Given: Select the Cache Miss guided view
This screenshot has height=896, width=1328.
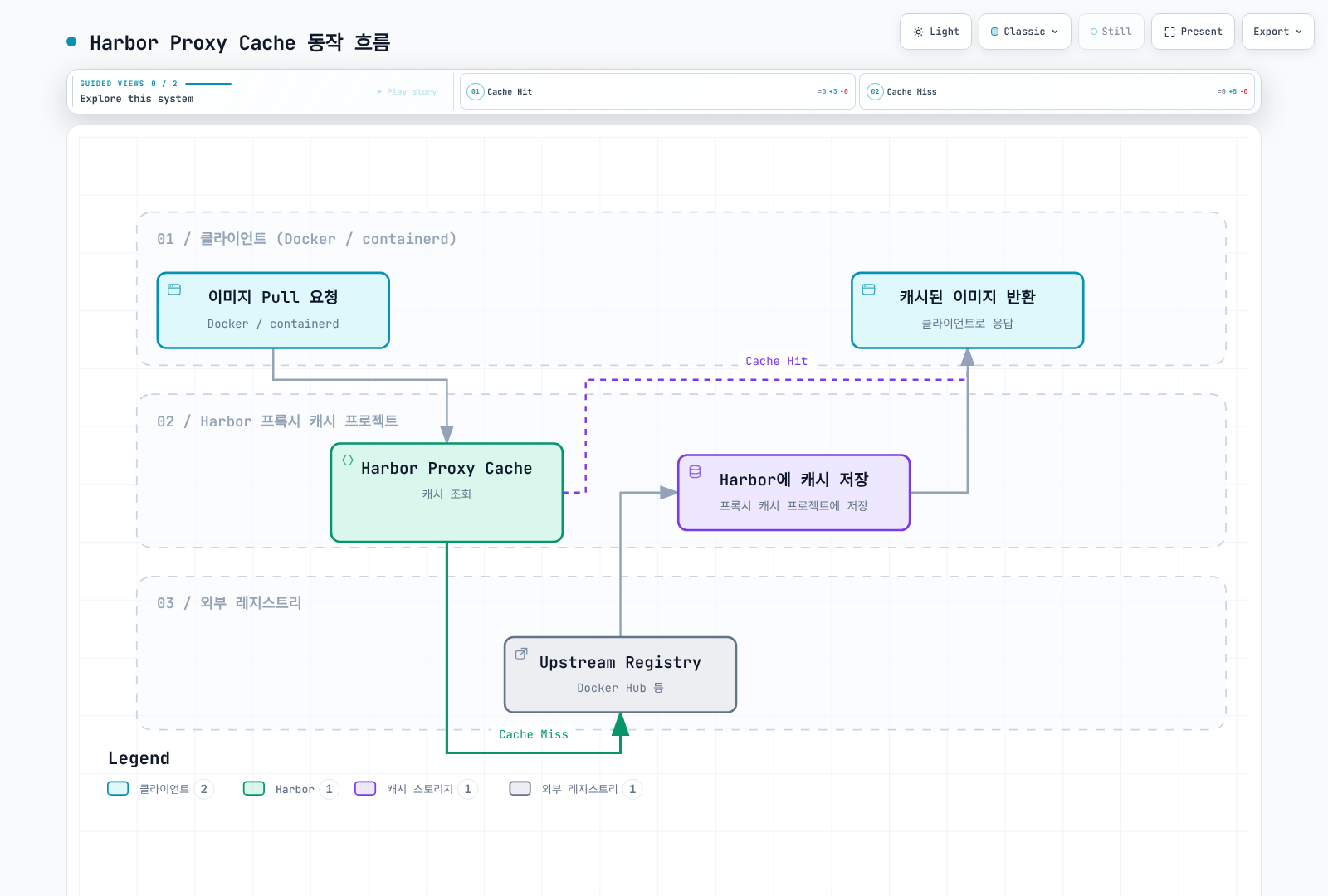Looking at the screenshot, I should 1057,92.
